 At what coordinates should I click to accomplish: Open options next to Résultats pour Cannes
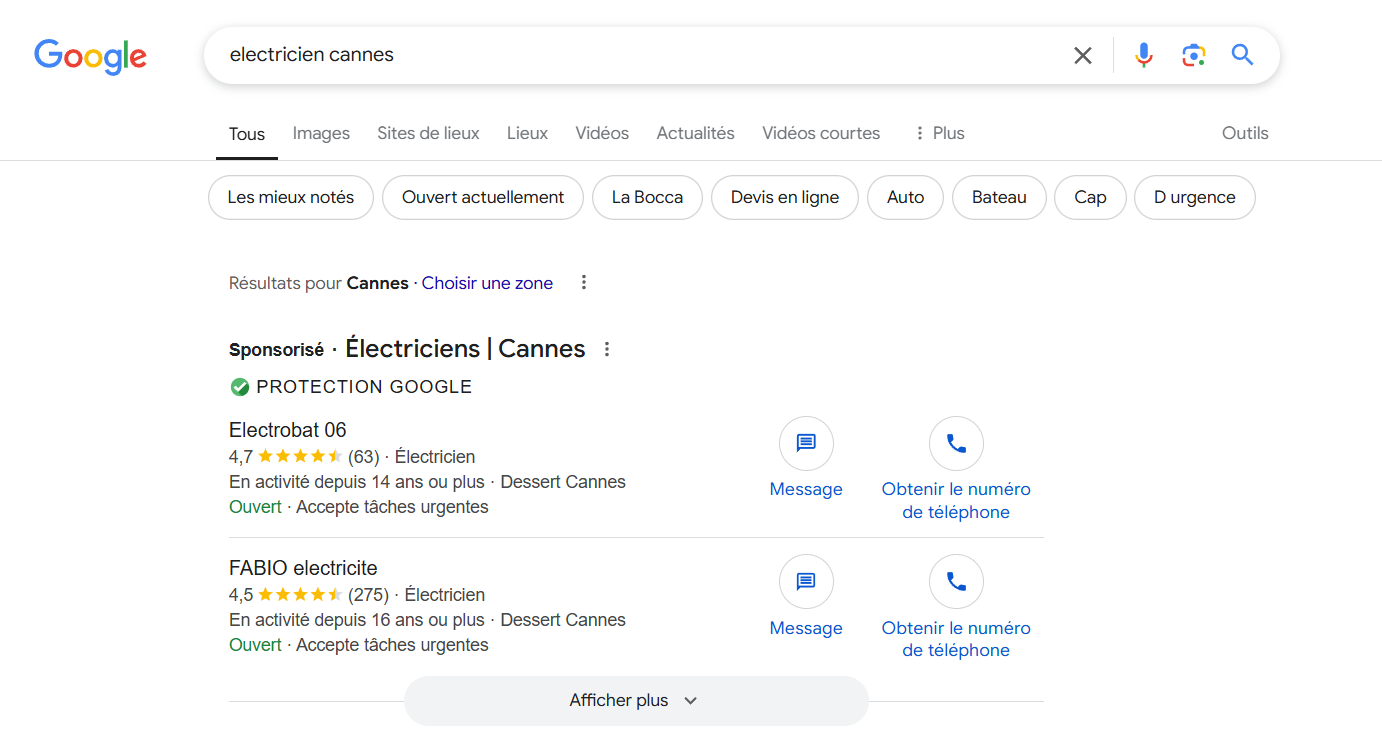584,283
